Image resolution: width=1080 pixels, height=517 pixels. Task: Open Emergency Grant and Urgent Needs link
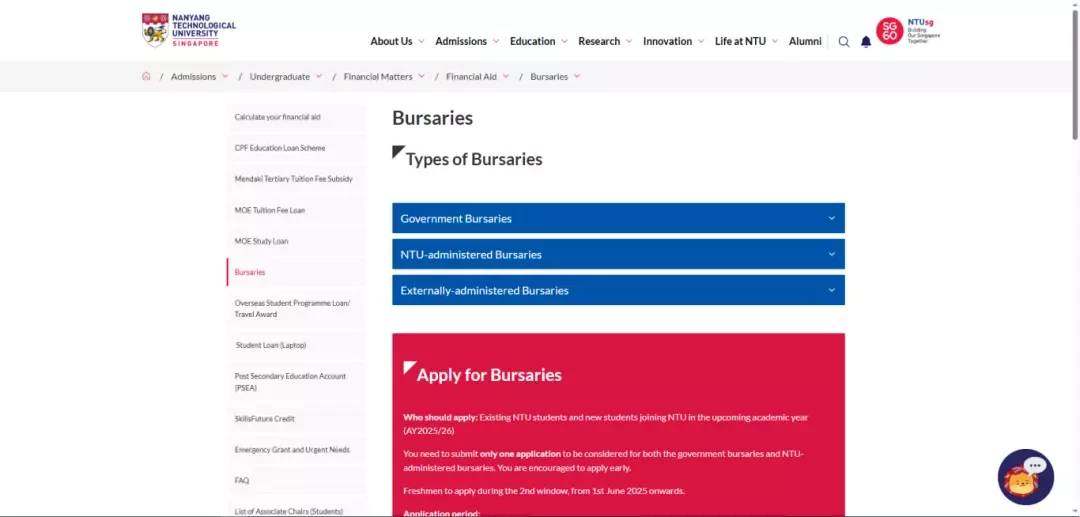point(296,450)
